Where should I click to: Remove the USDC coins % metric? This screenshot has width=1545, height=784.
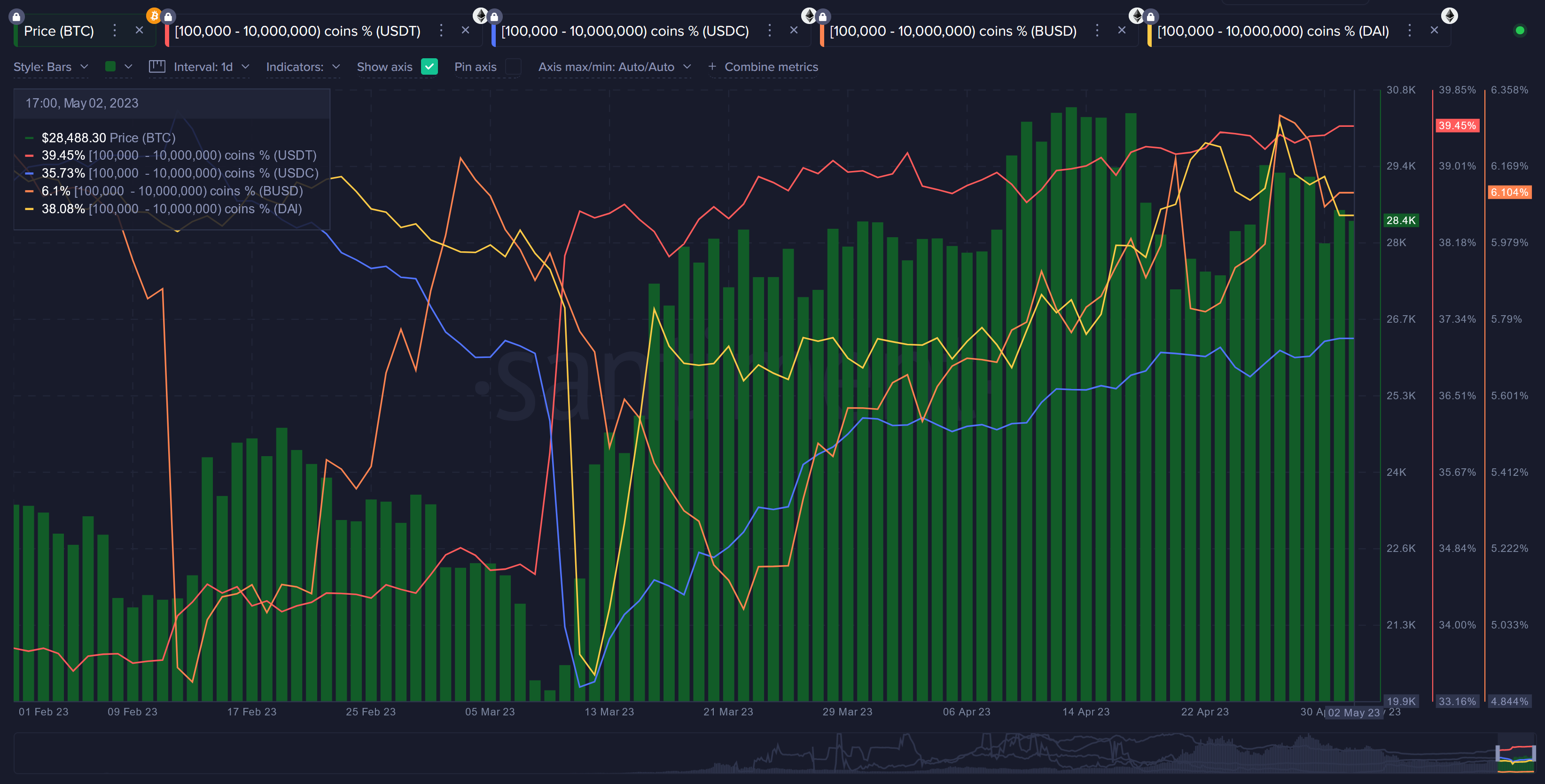[794, 30]
